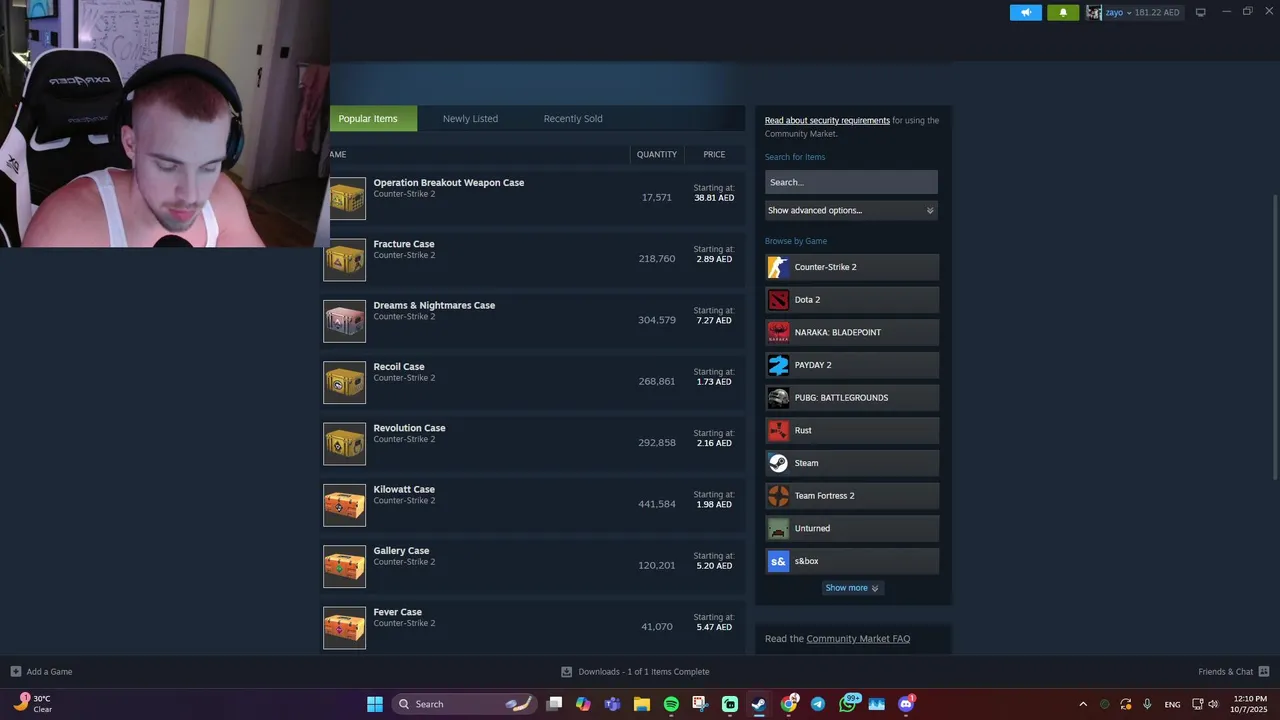The image size is (1280, 720).
Task: Open the green notifications bell
Action: pos(1063,12)
